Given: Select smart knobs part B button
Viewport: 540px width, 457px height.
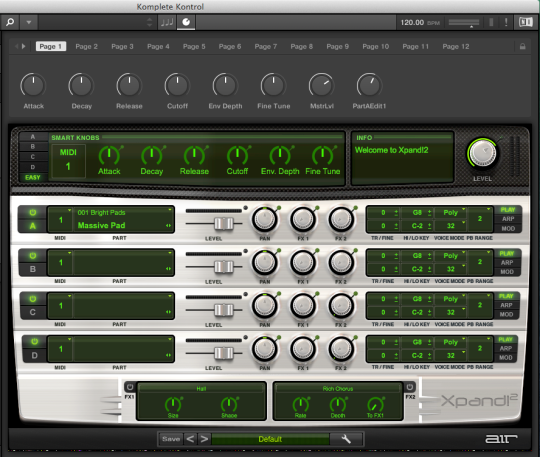Looking at the screenshot, I should click(x=33, y=146).
